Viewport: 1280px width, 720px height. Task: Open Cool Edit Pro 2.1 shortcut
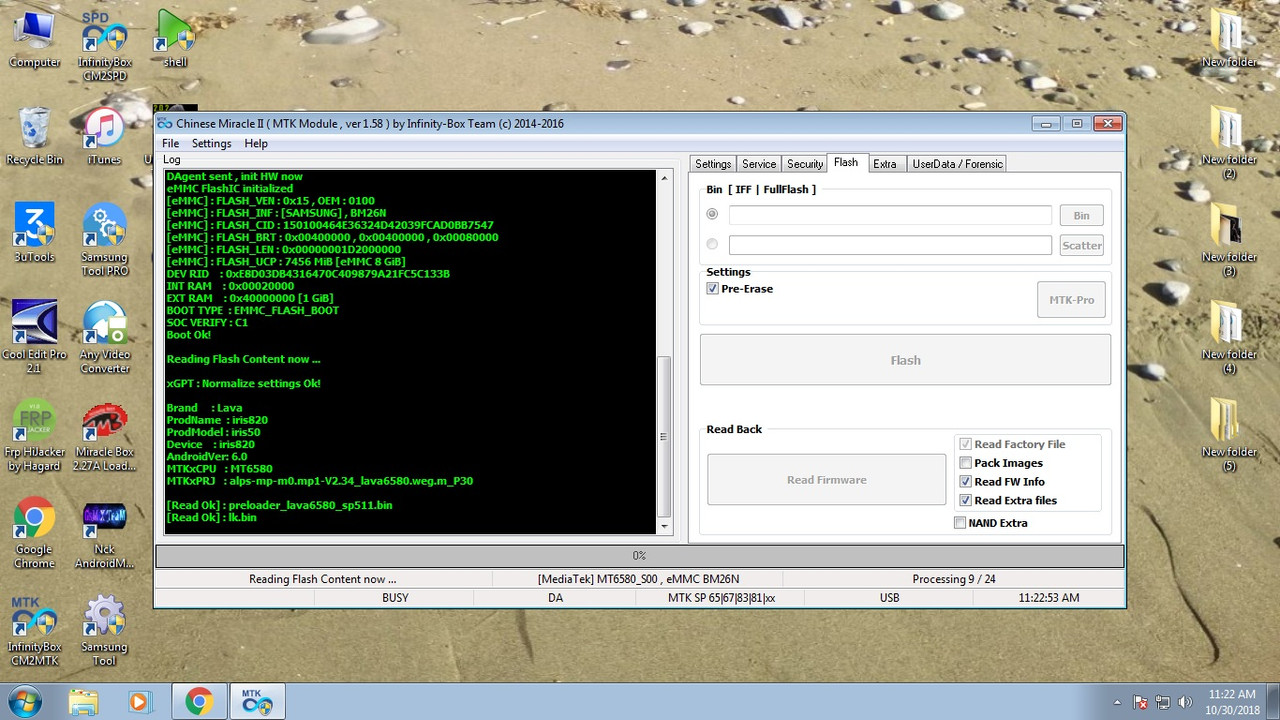[x=34, y=337]
